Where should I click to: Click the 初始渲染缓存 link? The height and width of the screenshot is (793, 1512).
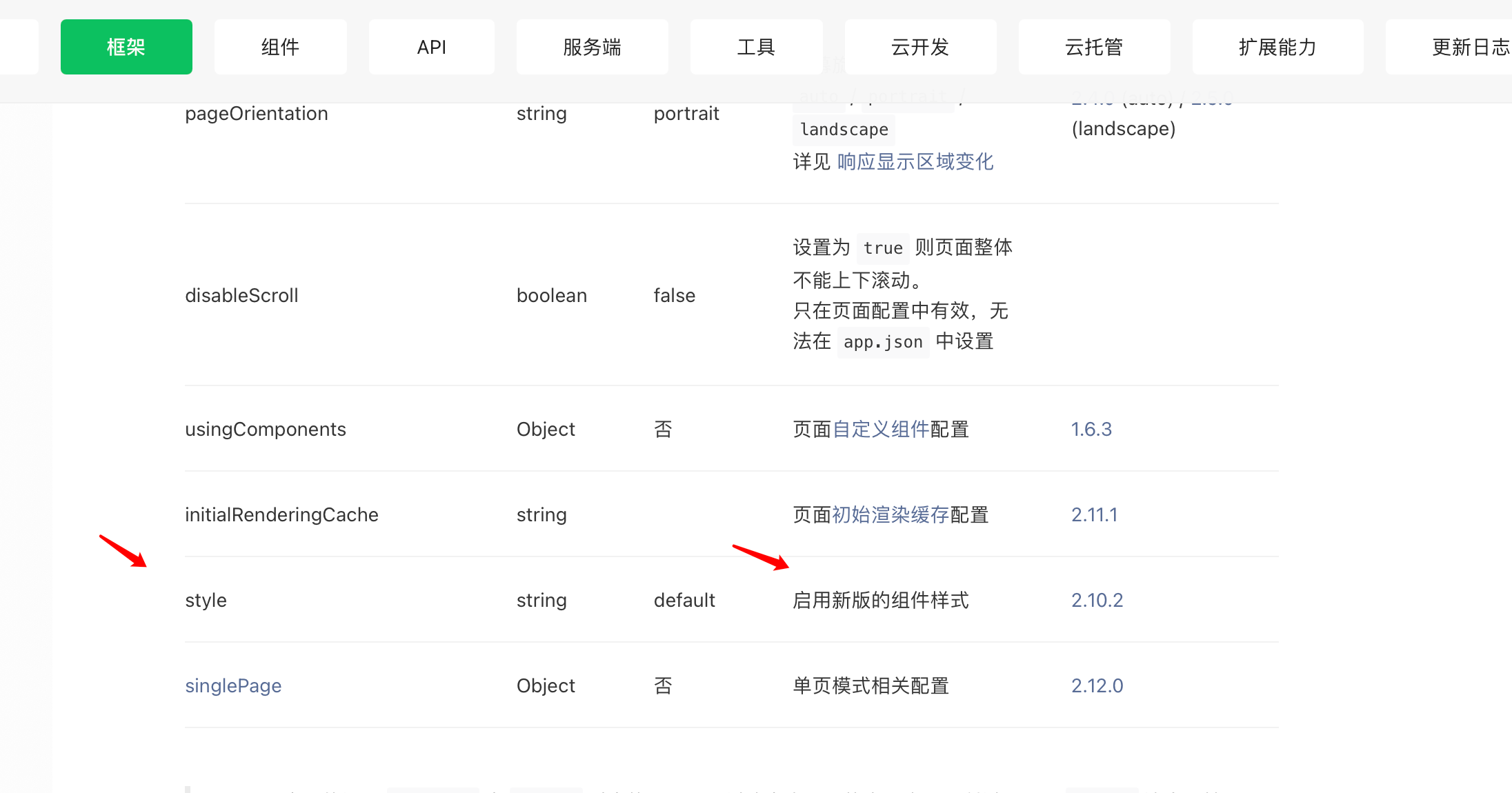point(891,515)
